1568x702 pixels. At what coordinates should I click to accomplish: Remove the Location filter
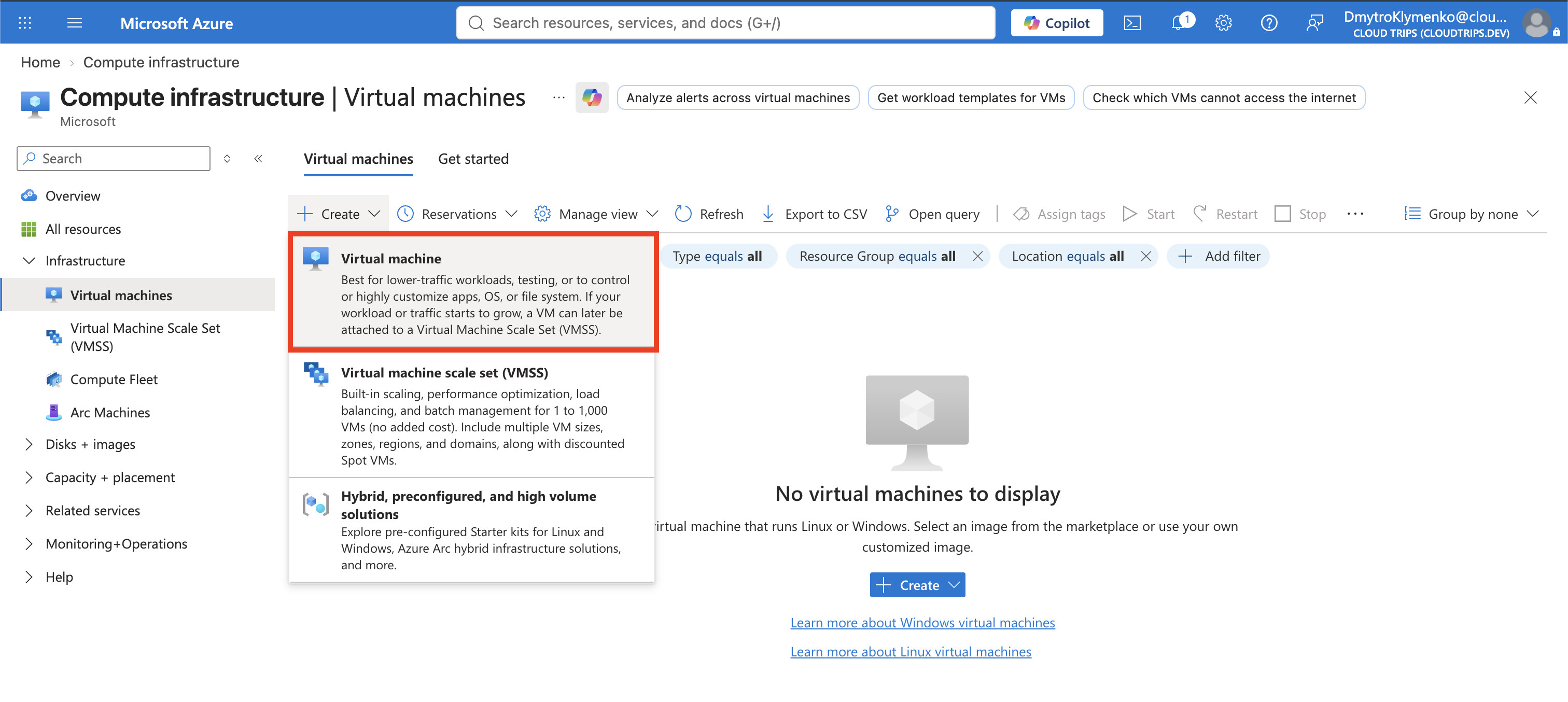(1145, 256)
